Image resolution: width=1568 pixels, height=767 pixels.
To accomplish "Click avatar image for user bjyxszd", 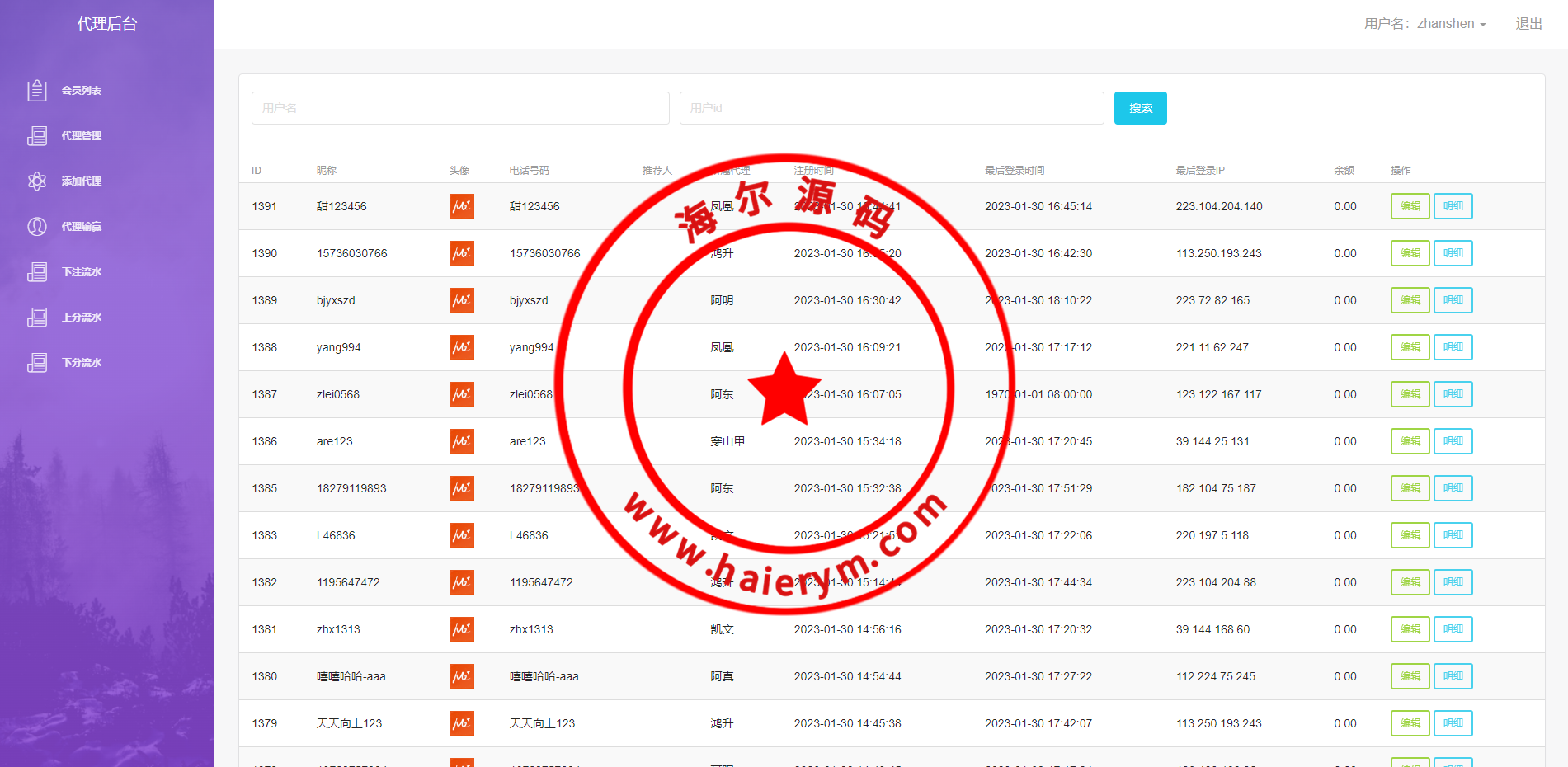I will coord(462,300).
